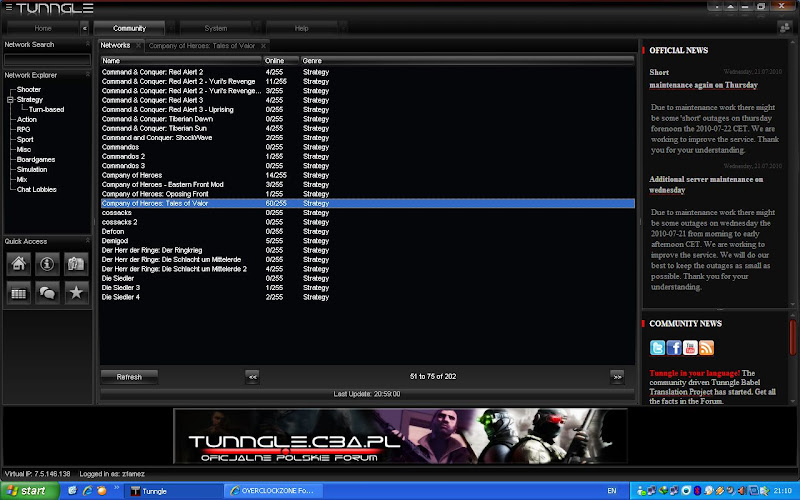Sort networks by Online column
Screen dimensions: 800x500
[x=281, y=60]
